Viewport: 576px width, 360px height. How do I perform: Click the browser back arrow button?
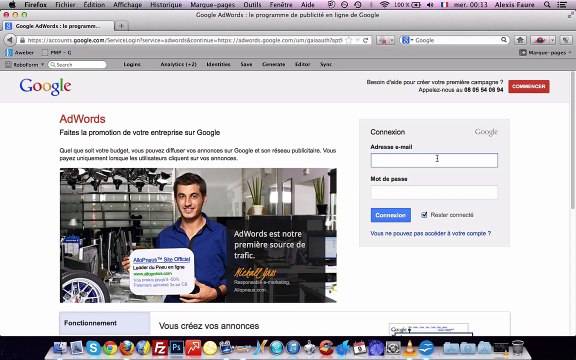[10, 40]
